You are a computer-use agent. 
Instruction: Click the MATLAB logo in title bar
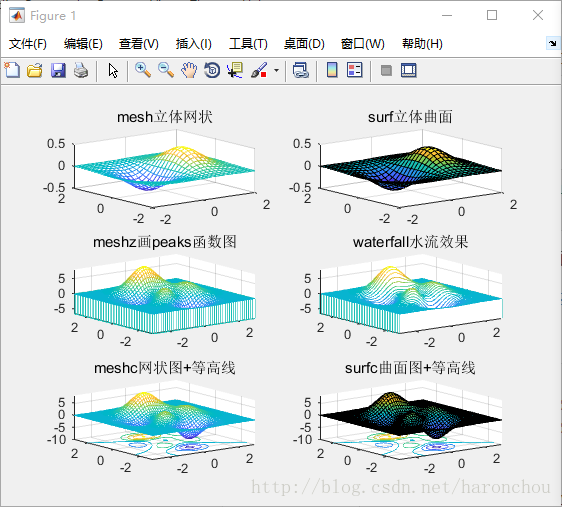16,16
